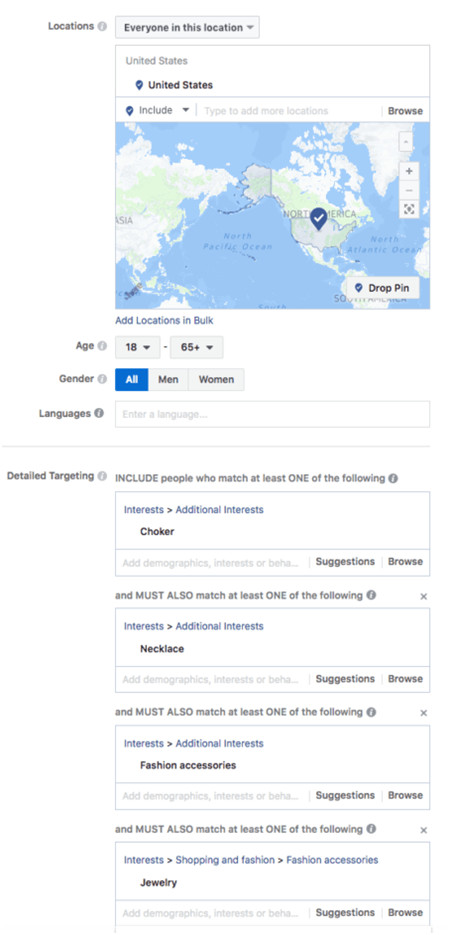Select the All gender option

click(x=132, y=379)
